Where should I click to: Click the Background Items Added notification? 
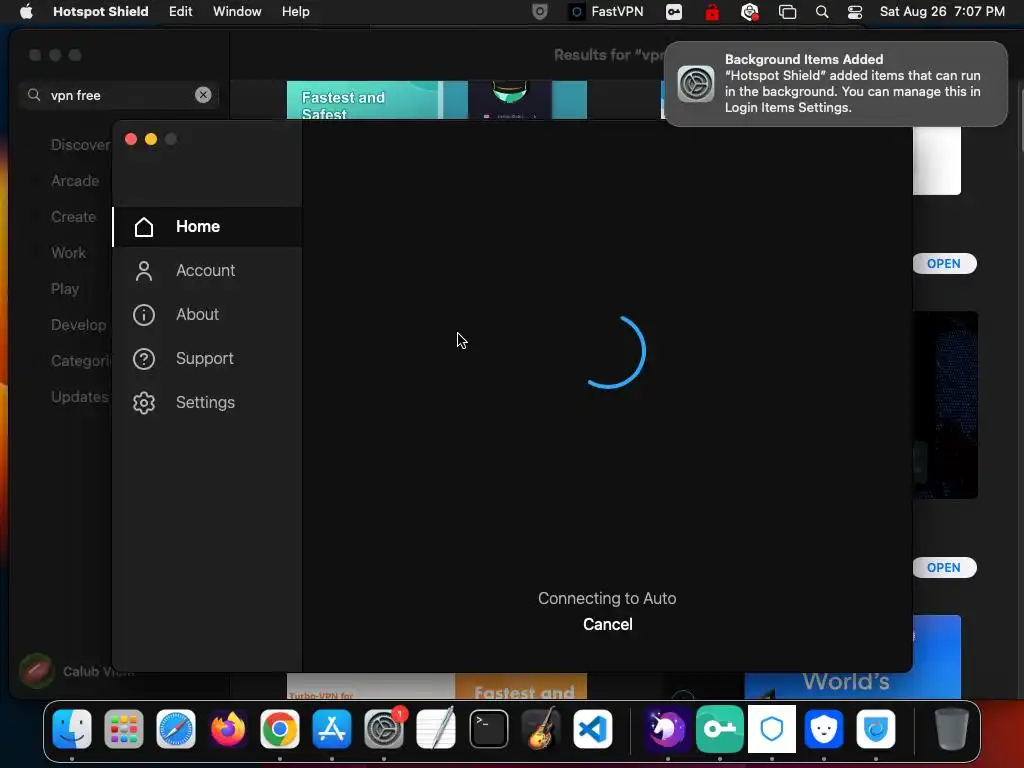tap(835, 84)
